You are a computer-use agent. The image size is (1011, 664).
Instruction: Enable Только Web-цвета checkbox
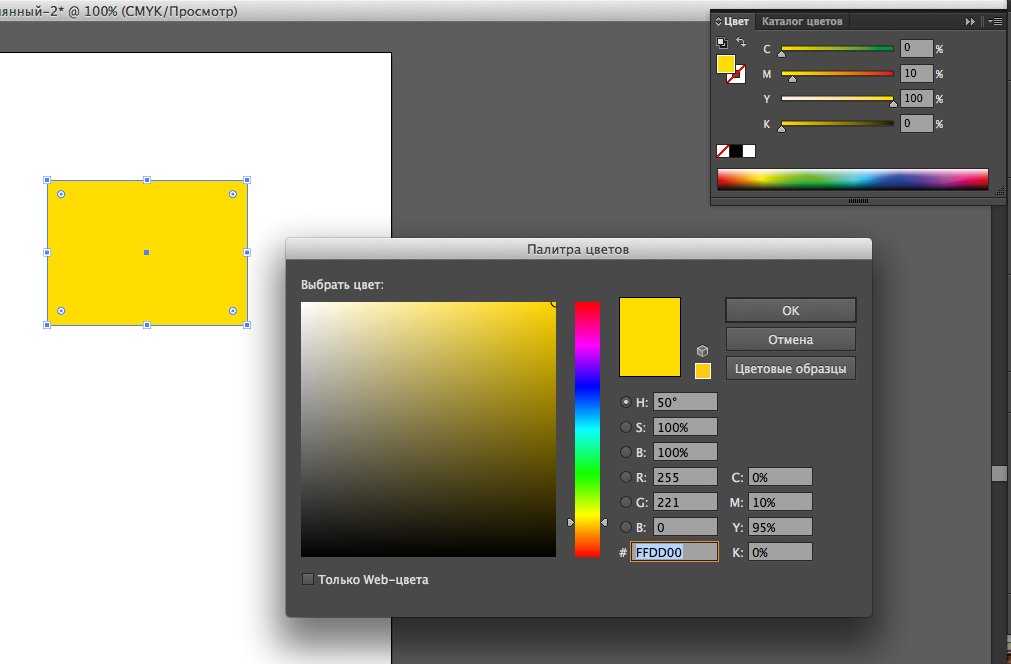pos(308,579)
